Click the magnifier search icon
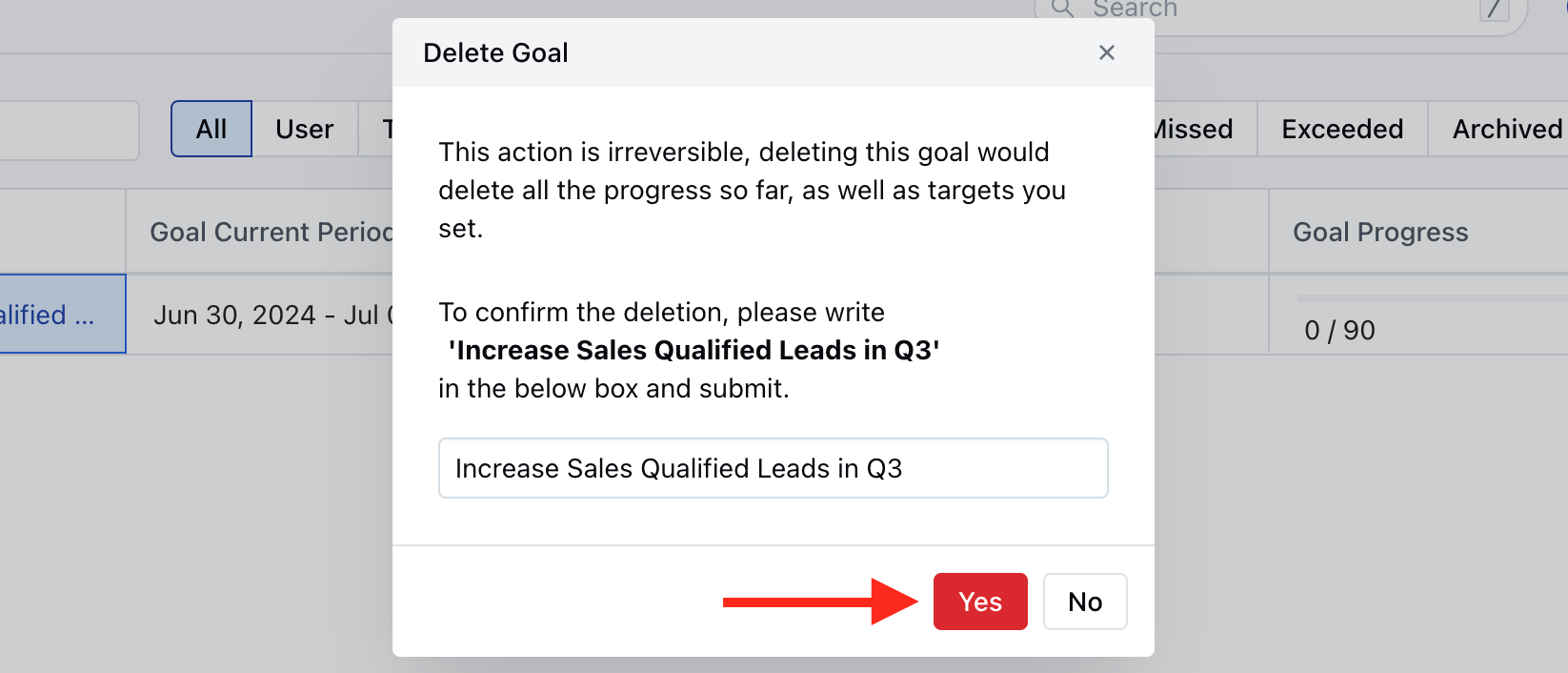The height and width of the screenshot is (673, 1568). pos(1062,9)
